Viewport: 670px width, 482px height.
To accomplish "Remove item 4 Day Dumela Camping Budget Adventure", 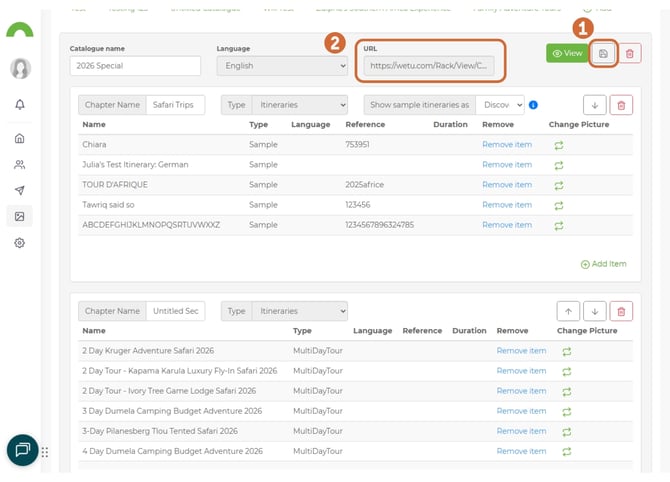I will [x=521, y=451].
